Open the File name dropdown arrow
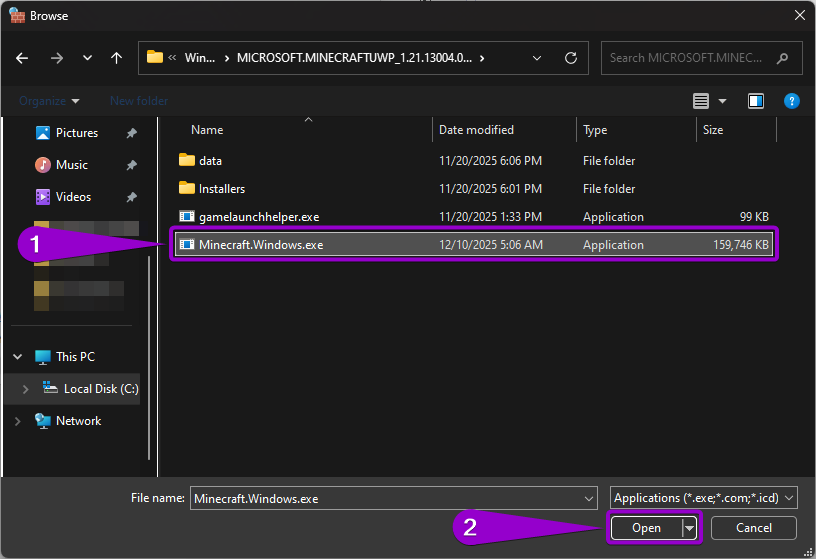 click(x=589, y=499)
